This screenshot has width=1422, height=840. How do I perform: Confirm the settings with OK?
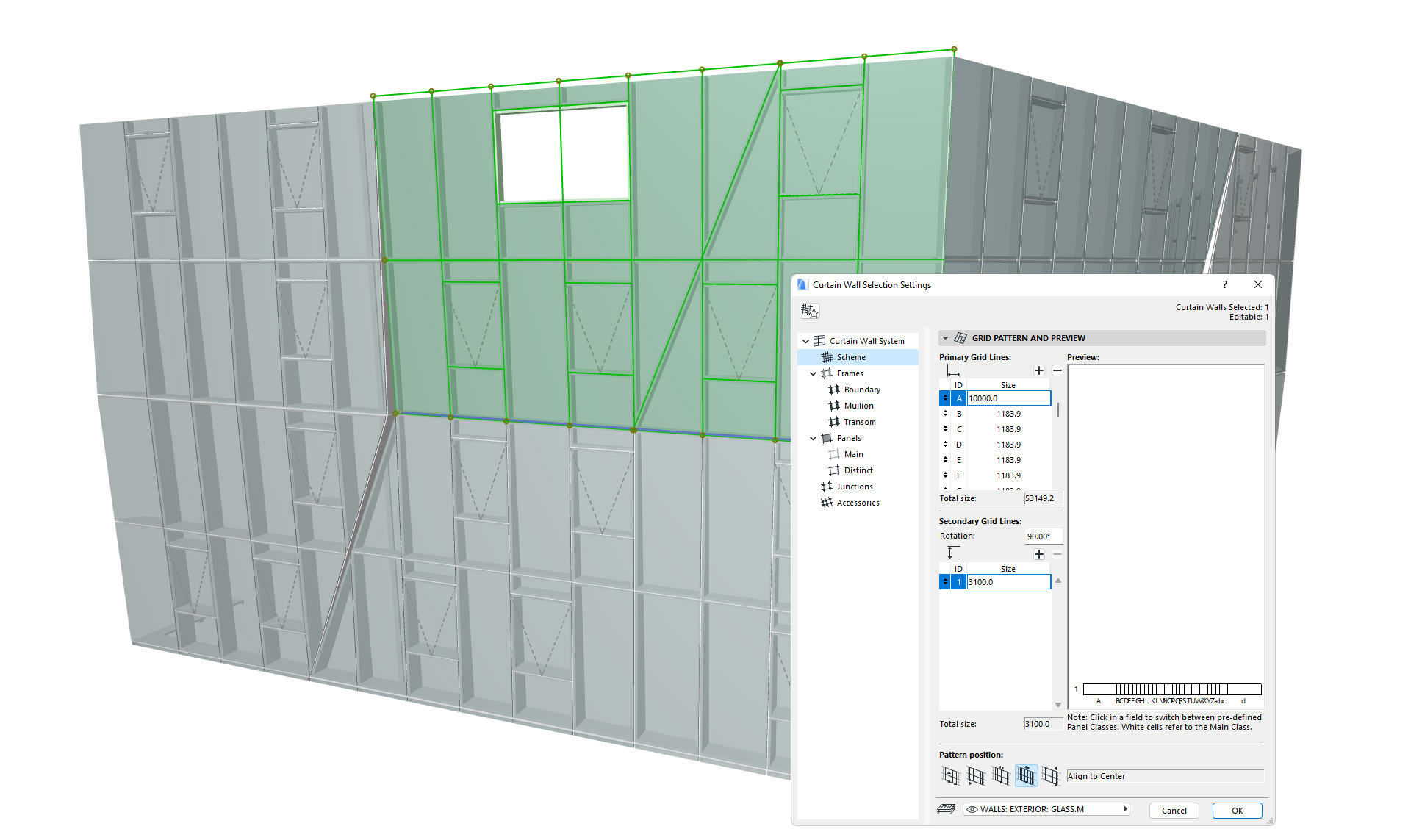[1238, 811]
